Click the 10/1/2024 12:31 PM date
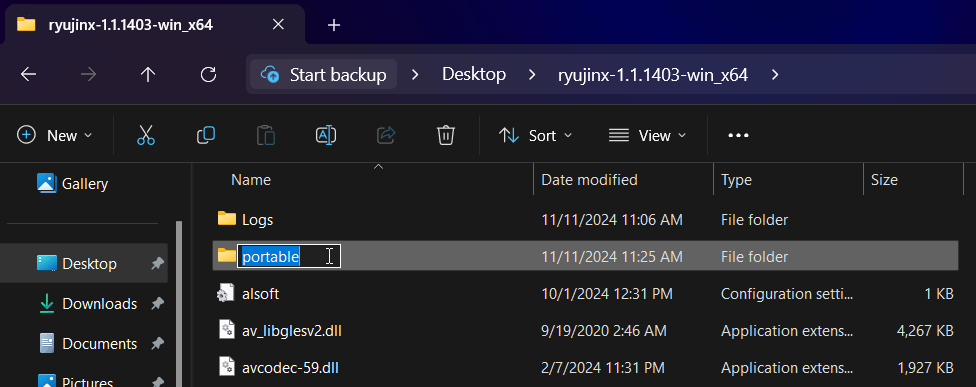 tap(607, 294)
